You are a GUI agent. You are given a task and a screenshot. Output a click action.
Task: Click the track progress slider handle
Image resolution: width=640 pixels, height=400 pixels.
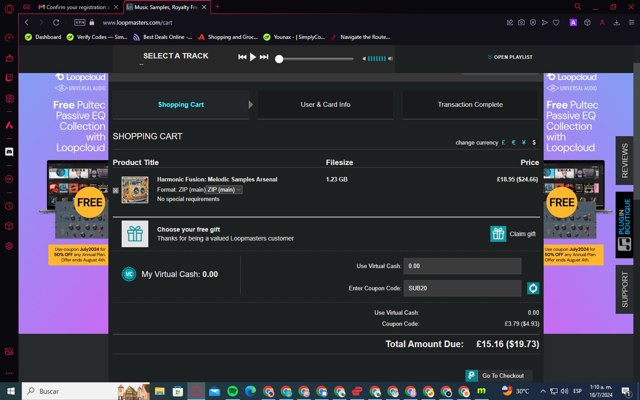[x=279, y=59]
